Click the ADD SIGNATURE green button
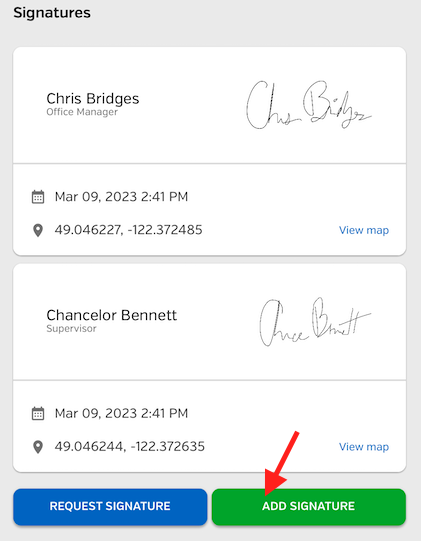The image size is (421, 541). [309, 506]
